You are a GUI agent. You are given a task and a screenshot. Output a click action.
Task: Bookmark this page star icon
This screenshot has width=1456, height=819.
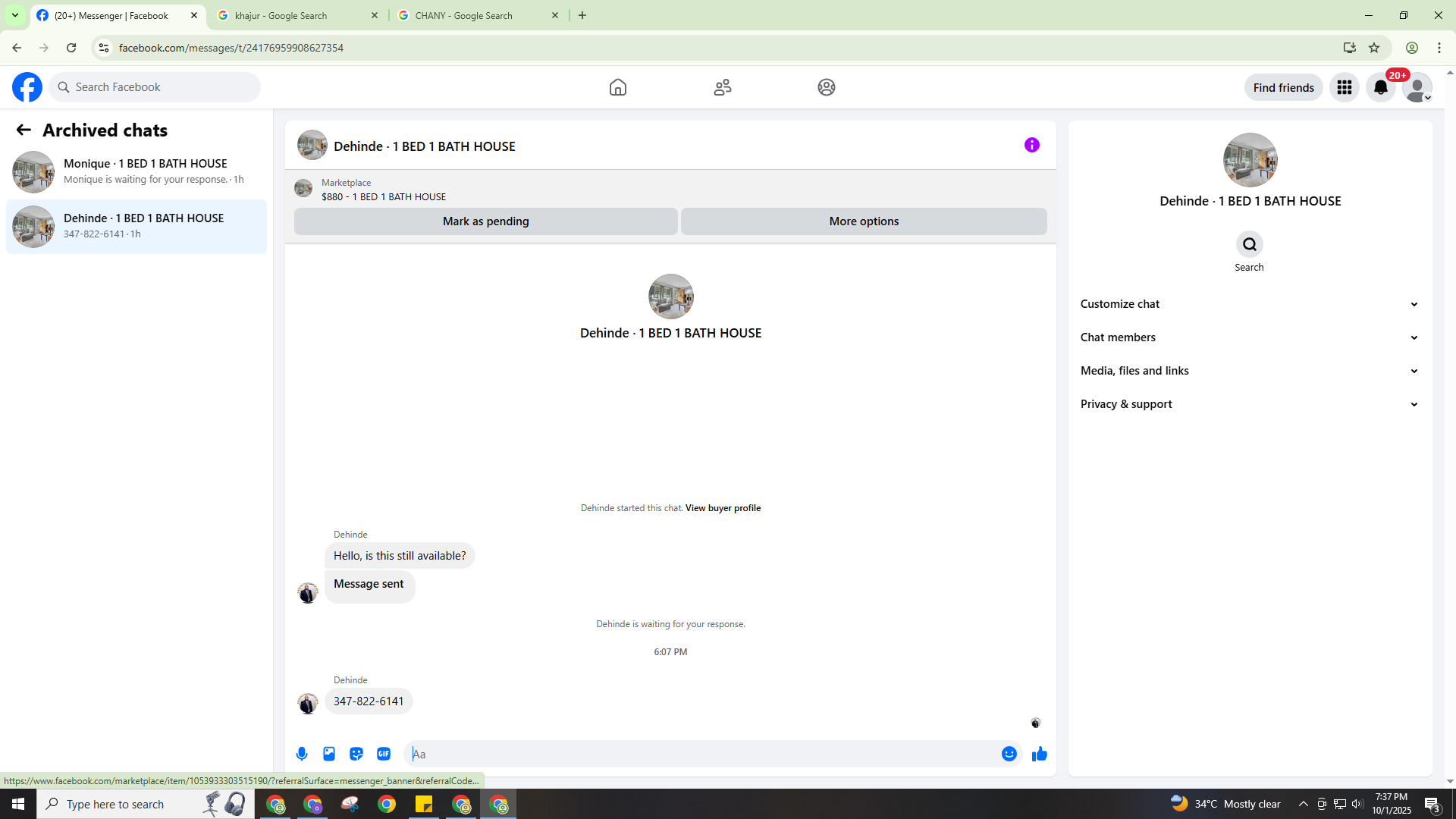click(x=1374, y=48)
